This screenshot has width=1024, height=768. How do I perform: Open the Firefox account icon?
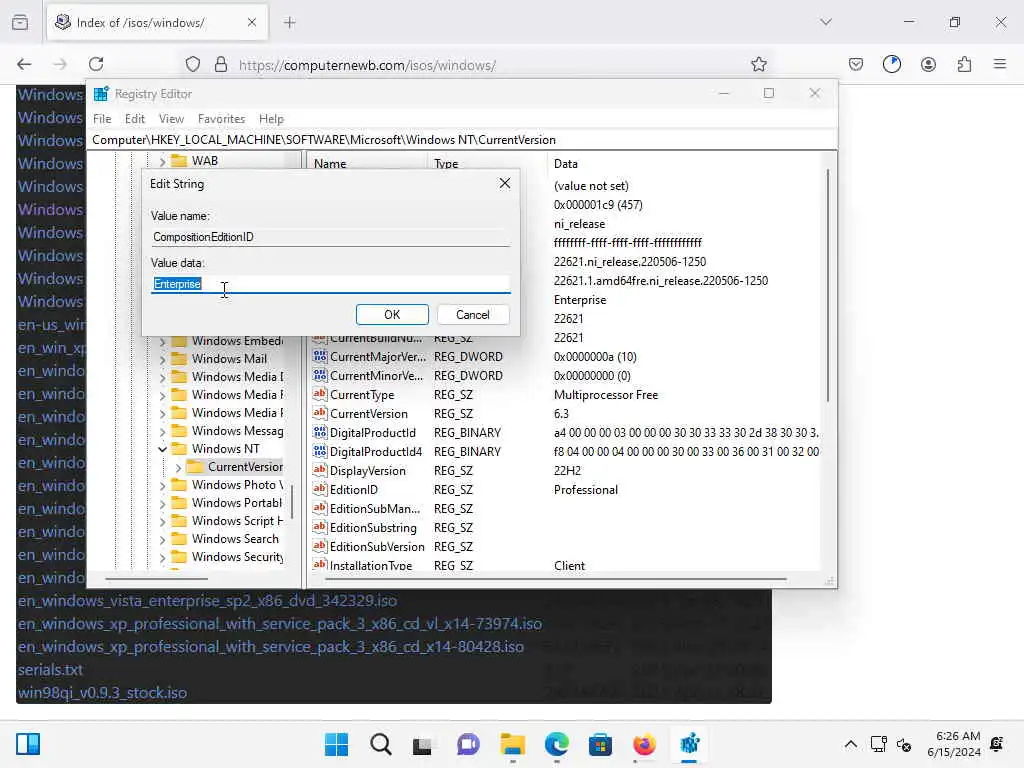tap(928, 64)
